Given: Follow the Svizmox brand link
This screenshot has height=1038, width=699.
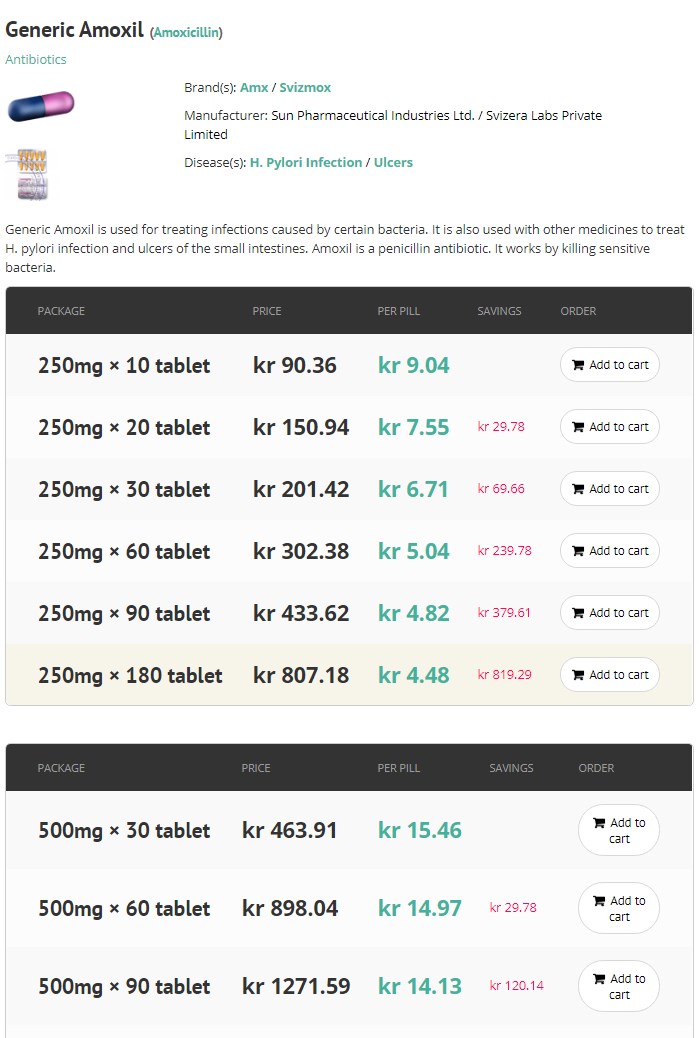Looking at the screenshot, I should coord(305,87).
